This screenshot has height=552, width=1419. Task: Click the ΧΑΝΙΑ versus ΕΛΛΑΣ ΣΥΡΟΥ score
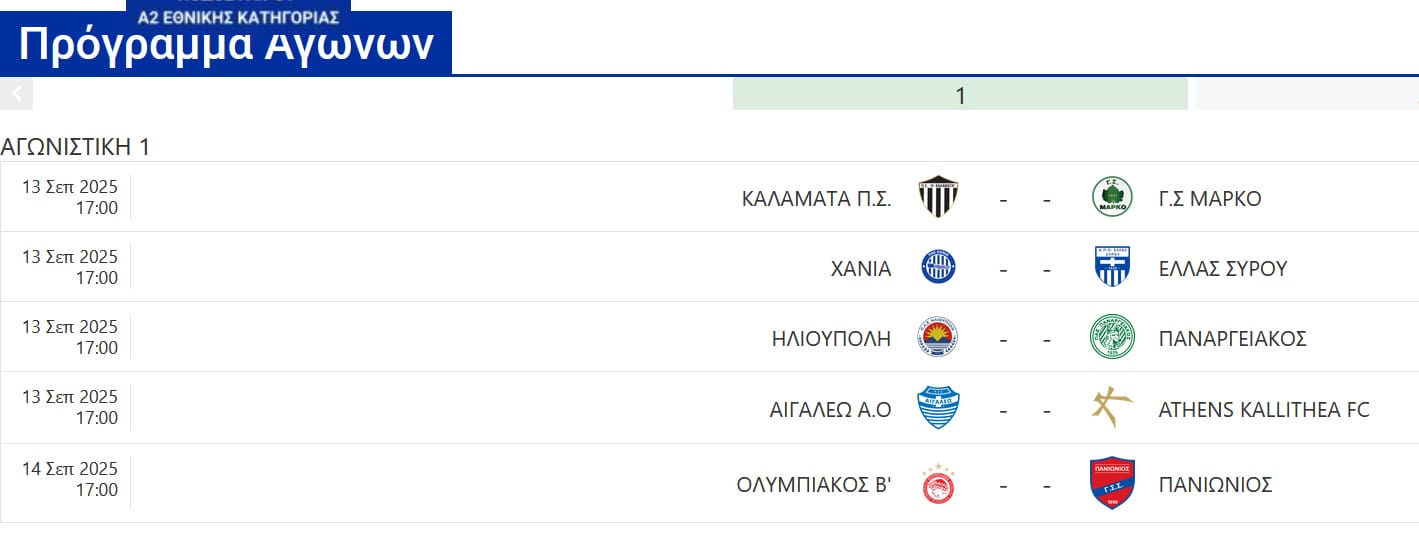[1025, 269]
